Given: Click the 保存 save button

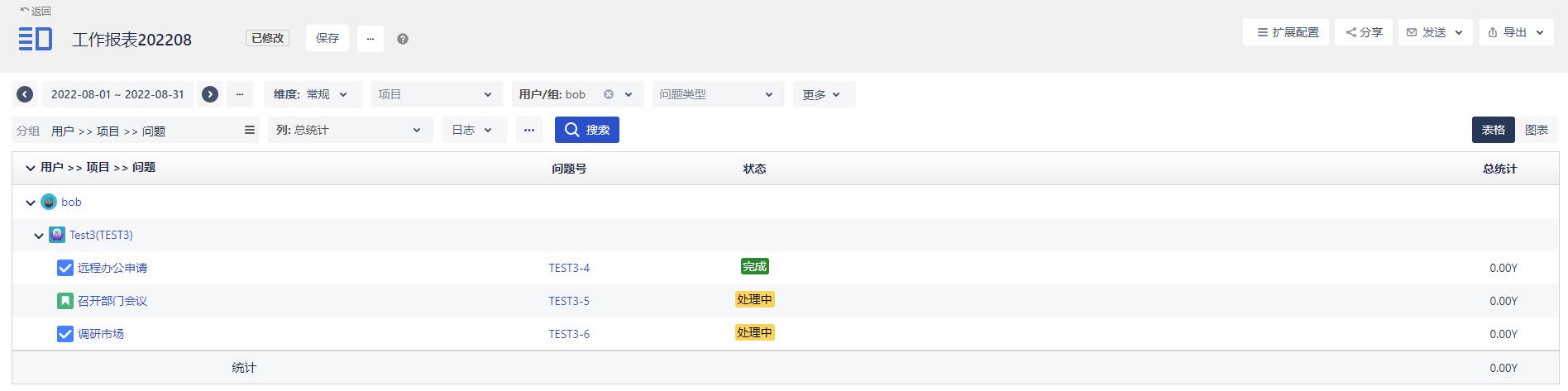Looking at the screenshot, I should 327,38.
